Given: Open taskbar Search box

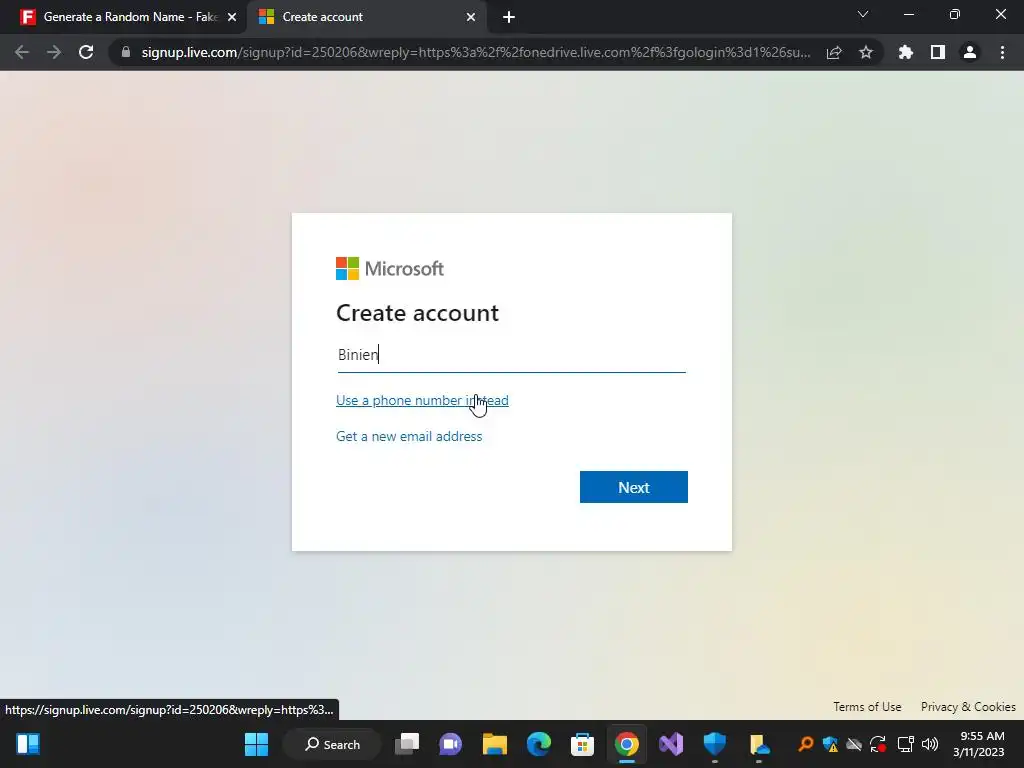Looking at the screenshot, I should [x=332, y=744].
